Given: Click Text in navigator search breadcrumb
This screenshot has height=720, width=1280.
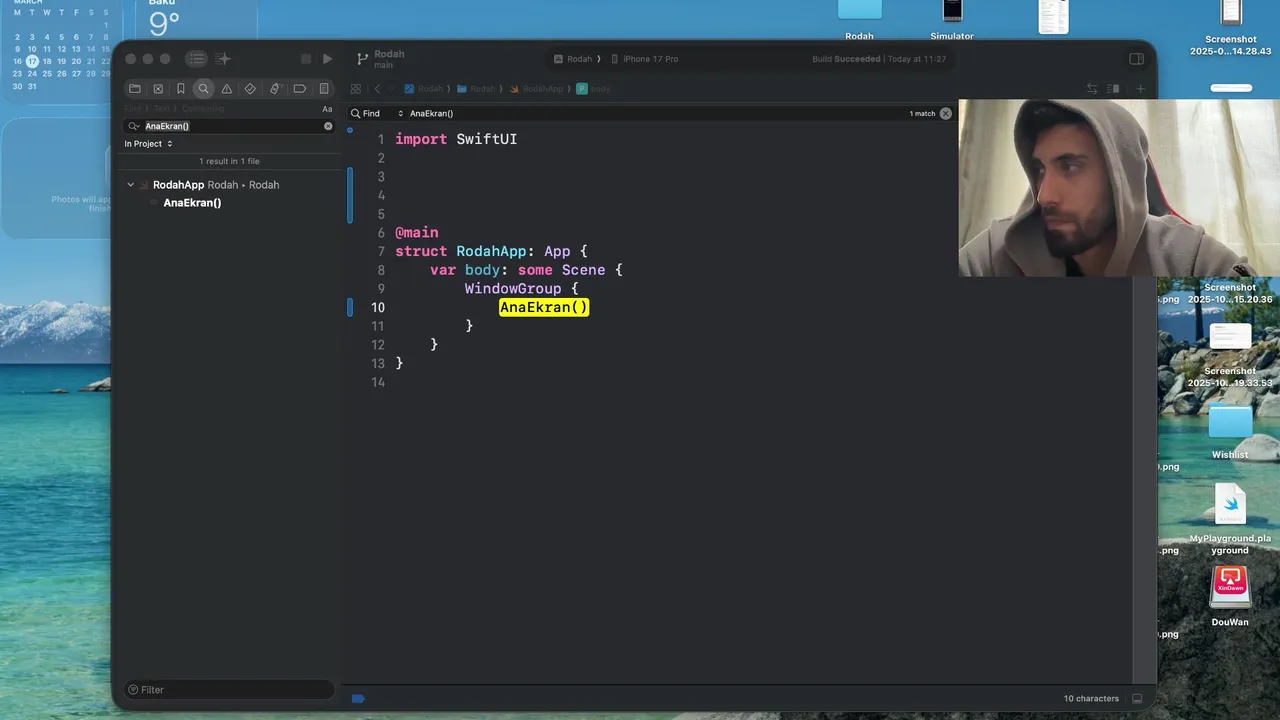Looking at the screenshot, I should (x=161, y=109).
